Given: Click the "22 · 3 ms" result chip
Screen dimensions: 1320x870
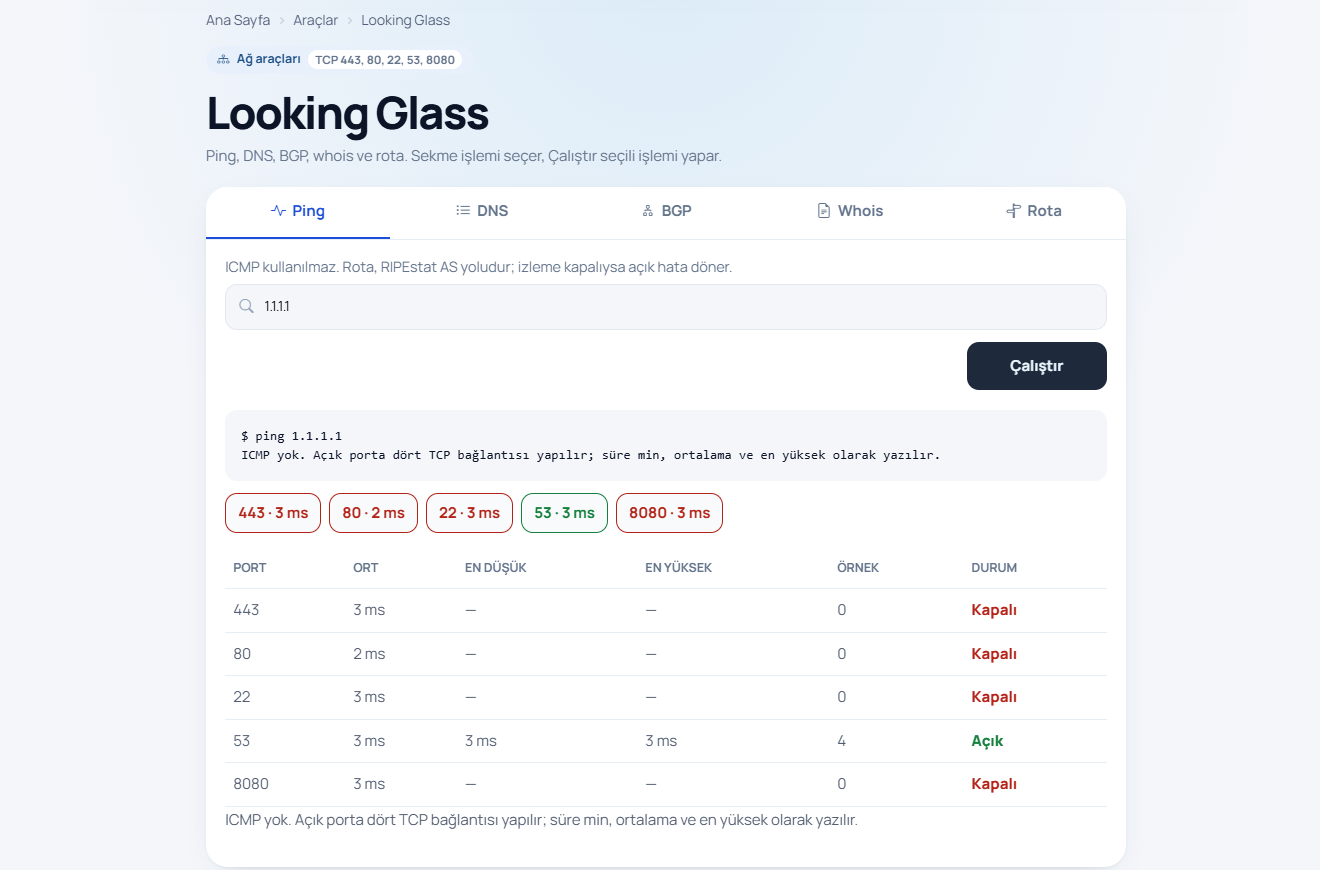Looking at the screenshot, I should pos(469,513).
